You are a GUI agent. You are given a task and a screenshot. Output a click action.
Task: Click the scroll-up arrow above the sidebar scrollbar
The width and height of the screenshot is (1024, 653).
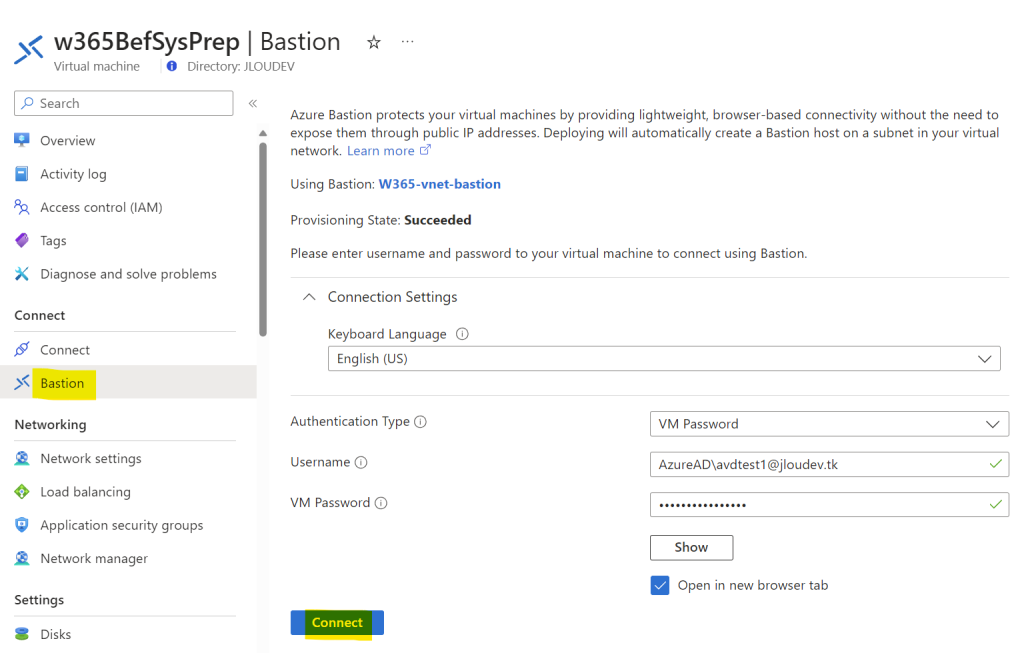click(x=263, y=133)
